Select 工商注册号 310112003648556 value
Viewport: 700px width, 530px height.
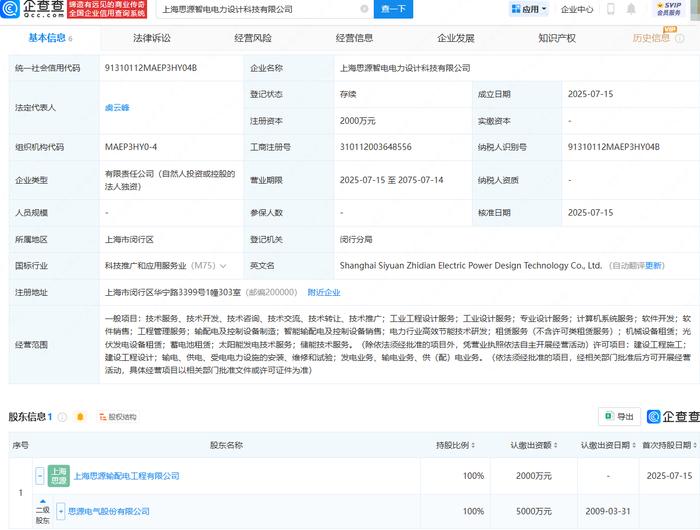[375, 147]
